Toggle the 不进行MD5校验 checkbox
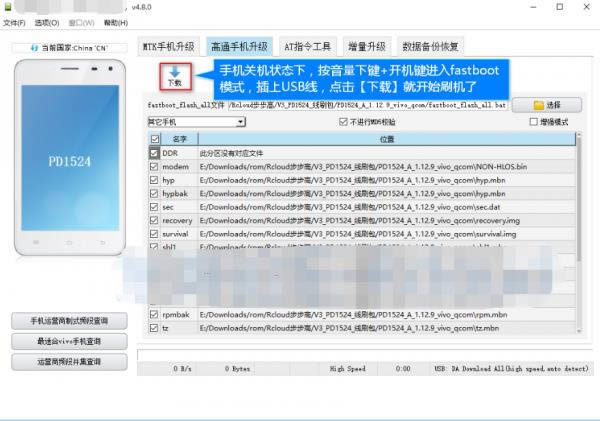Viewport: 600px width, 421px height. pos(345,122)
